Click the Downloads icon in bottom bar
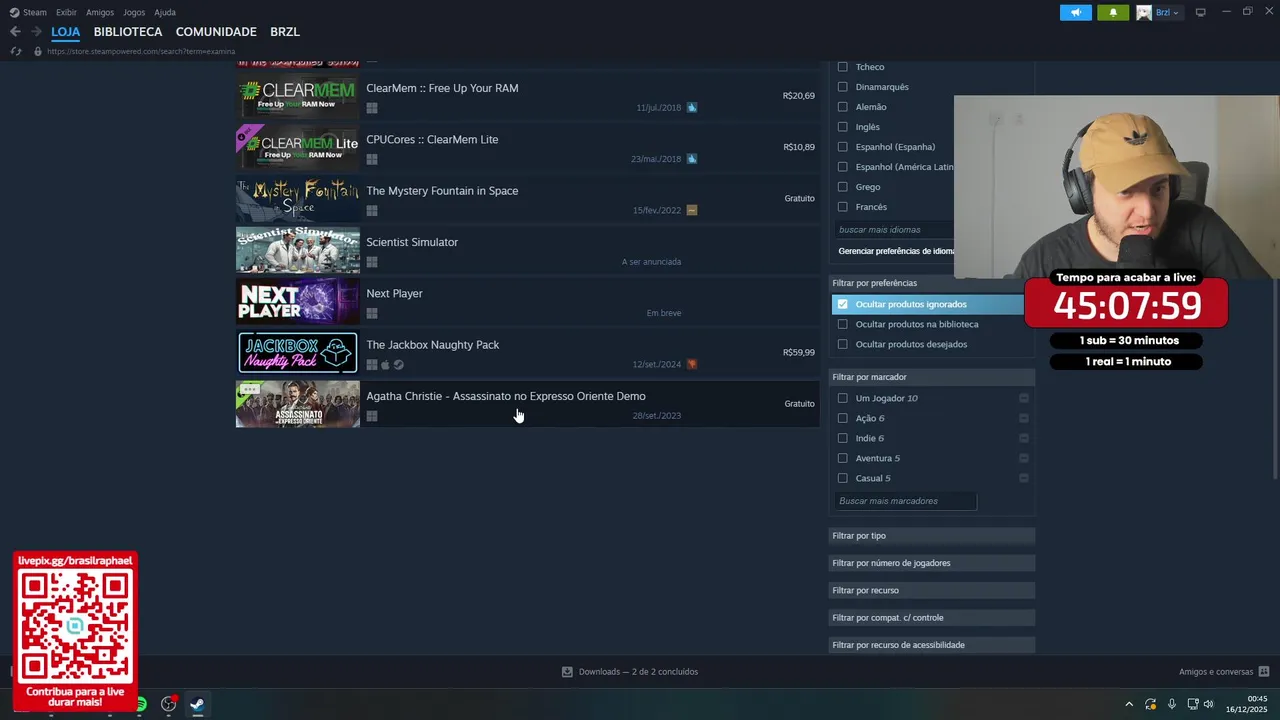 point(567,672)
